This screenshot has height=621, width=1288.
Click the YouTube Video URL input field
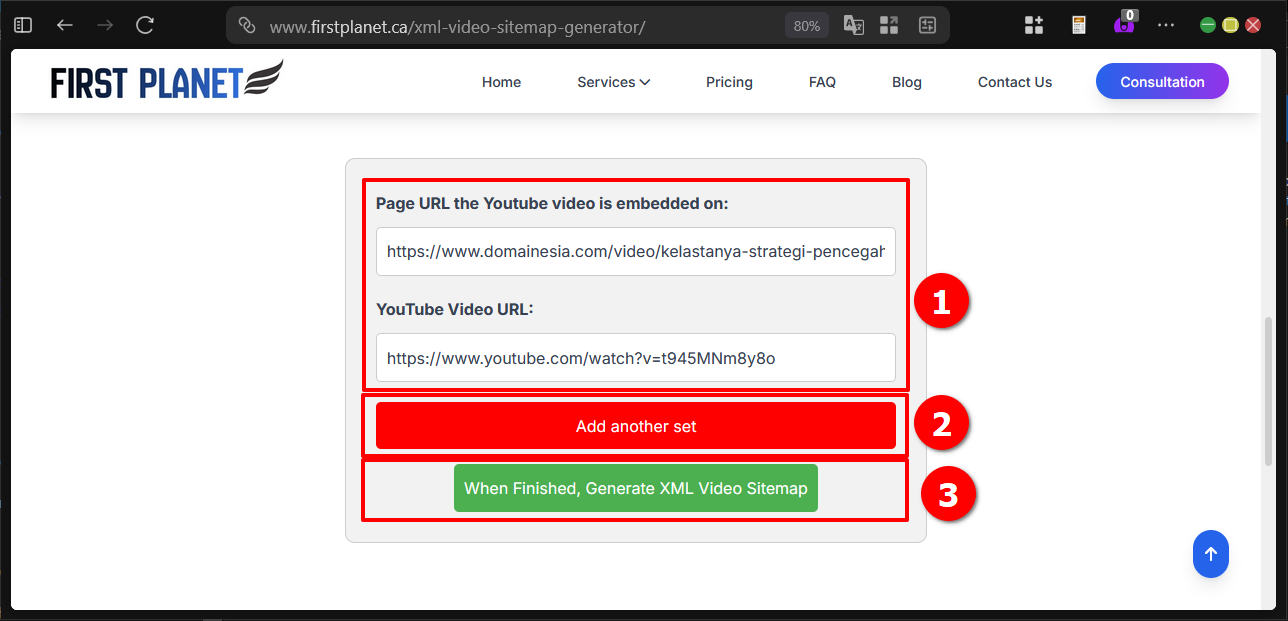(635, 357)
